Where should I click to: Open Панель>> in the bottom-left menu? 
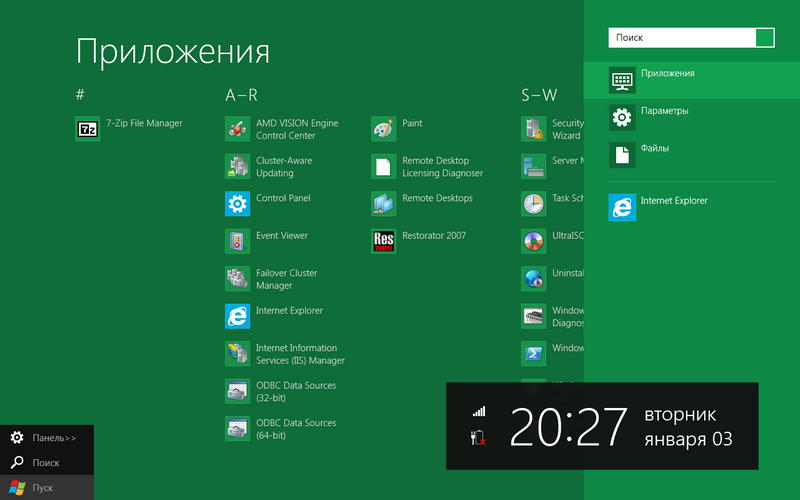pyautogui.click(x=47, y=437)
